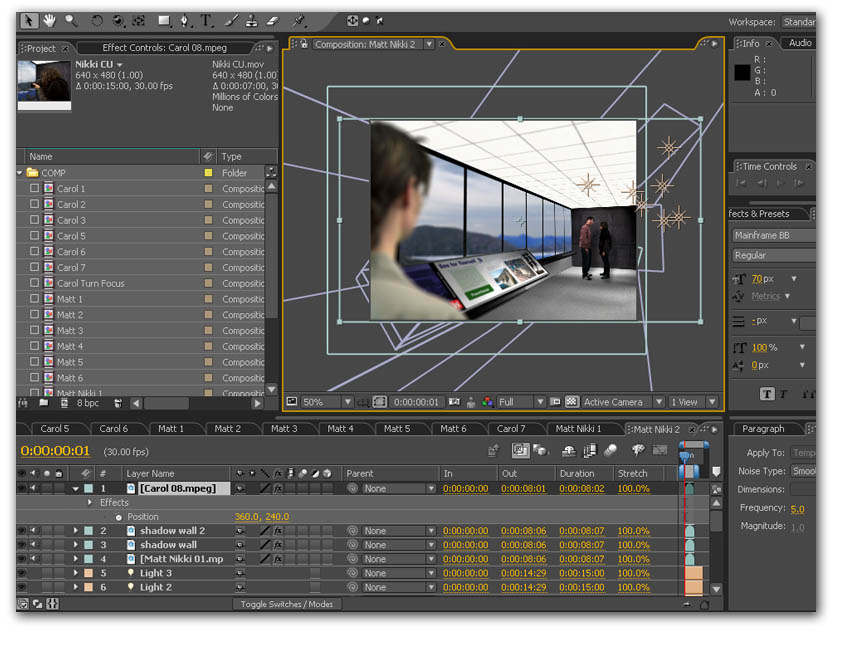Select the Hand tool
This screenshot has width=850, height=647.
pos(48,20)
